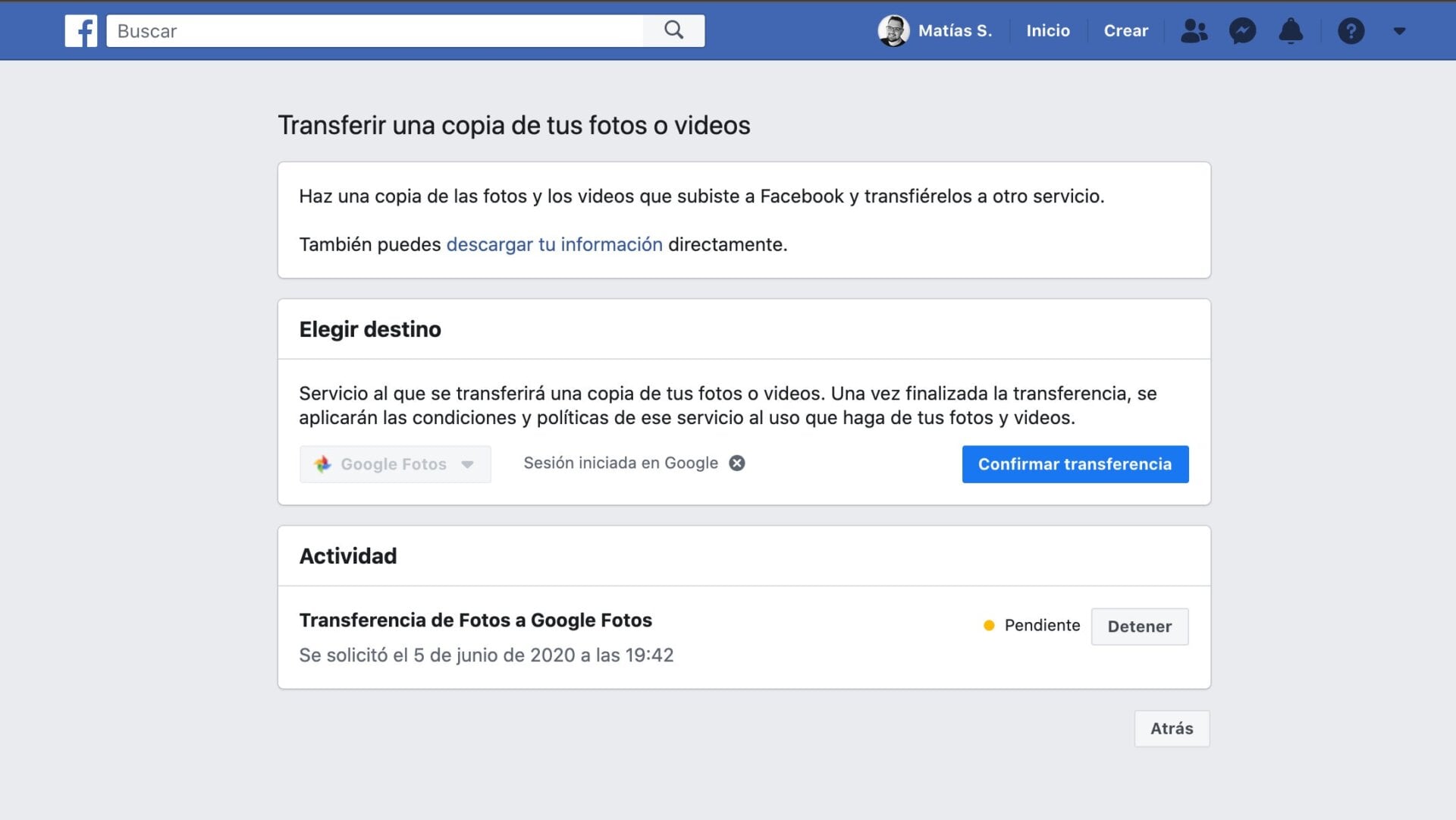Open friend requests icon

(1194, 31)
